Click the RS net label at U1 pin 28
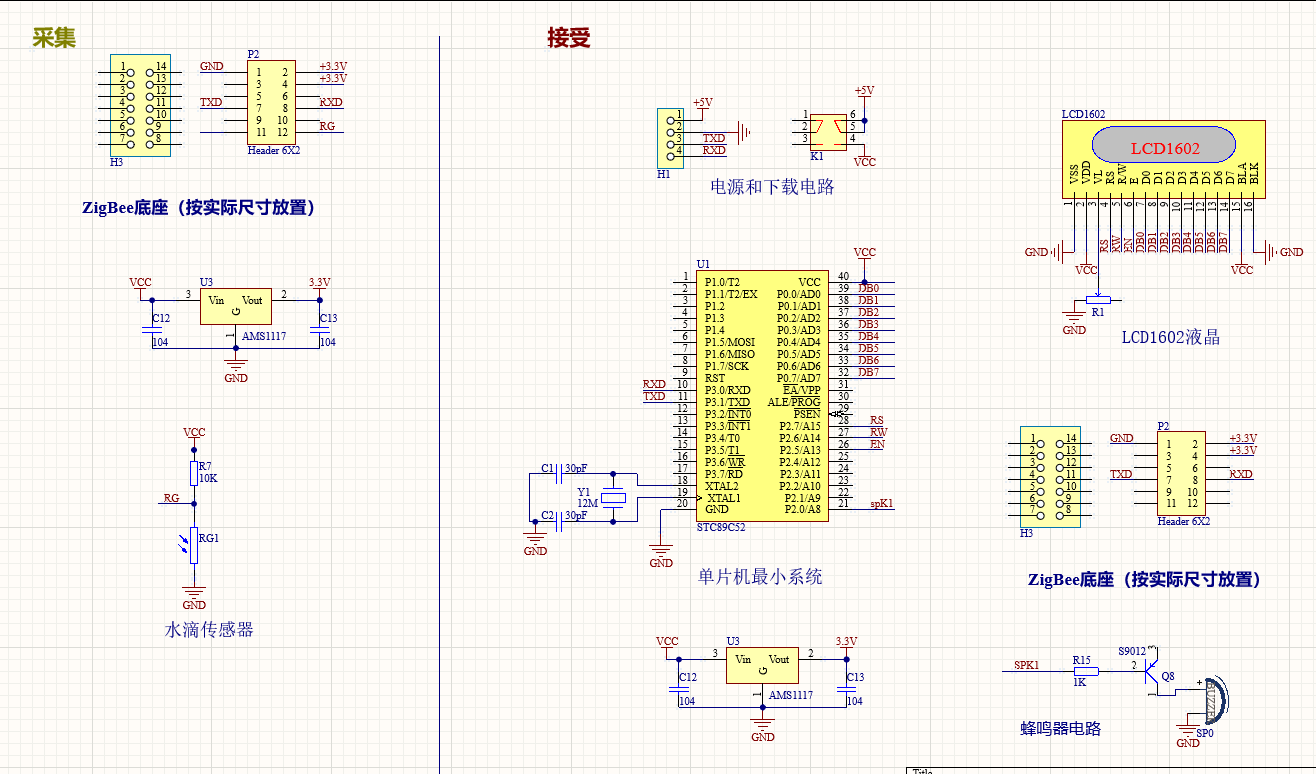Viewport: 1316px width, 774px height. point(877,420)
